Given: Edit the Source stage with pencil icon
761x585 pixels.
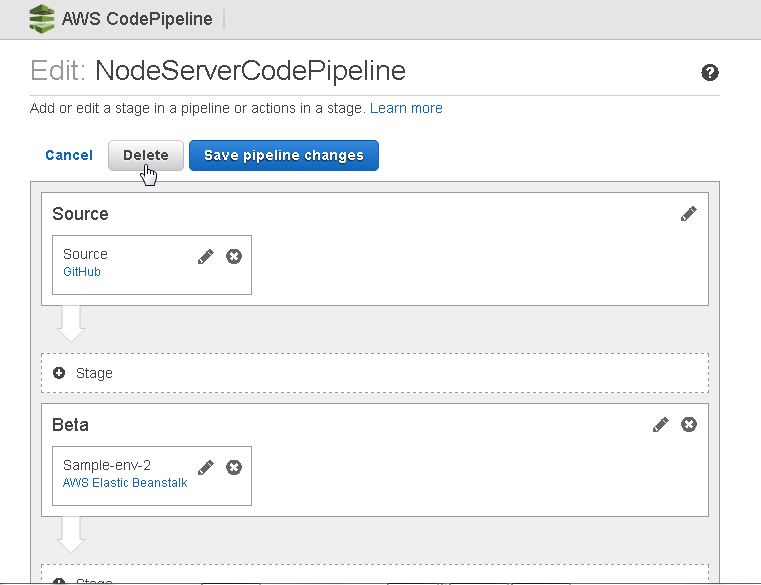Looking at the screenshot, I should coord(688,214).
